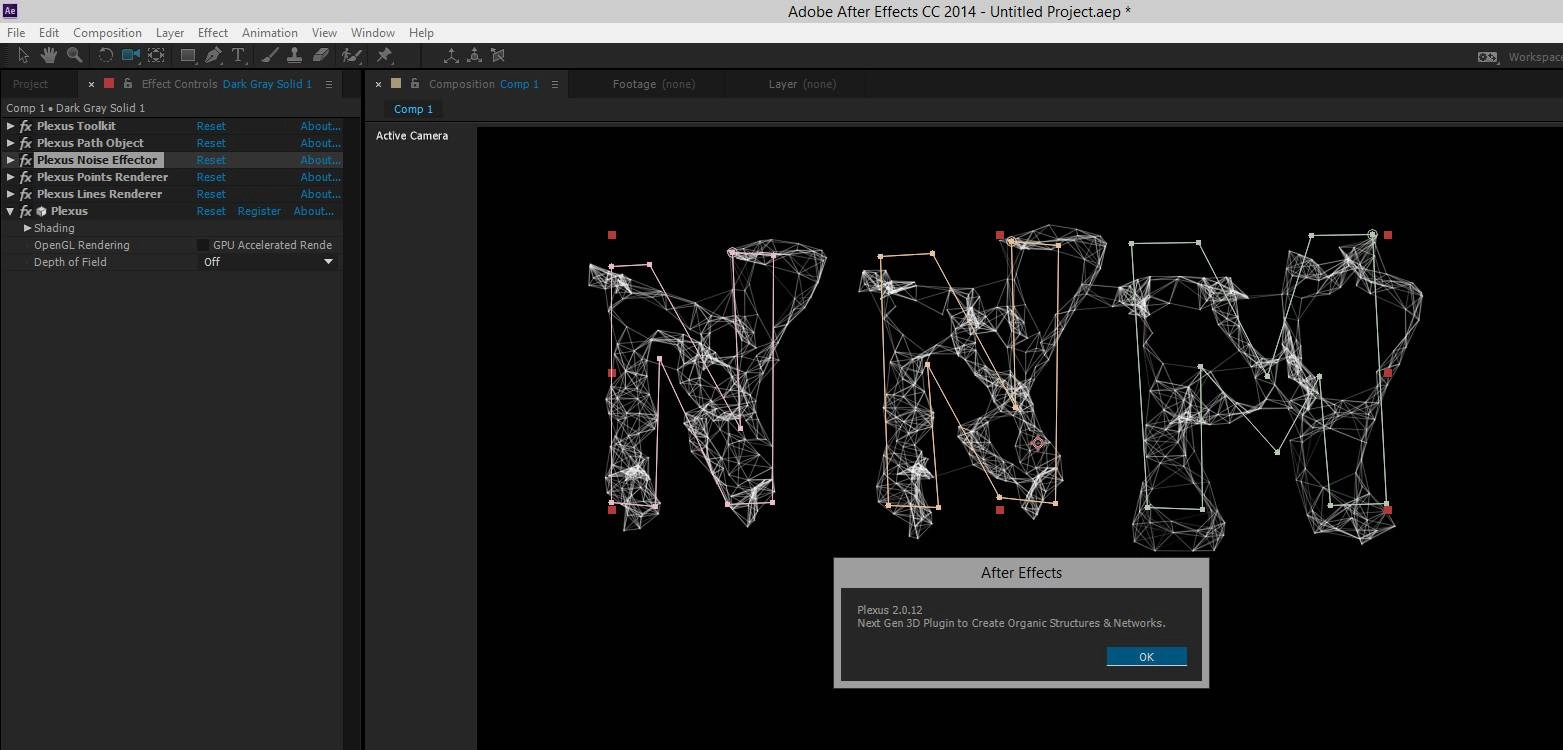Toggle fx switch for Plexus Toolkit
The width and height of the screenshot is (1563, 750).
click(x=26, y=126)
